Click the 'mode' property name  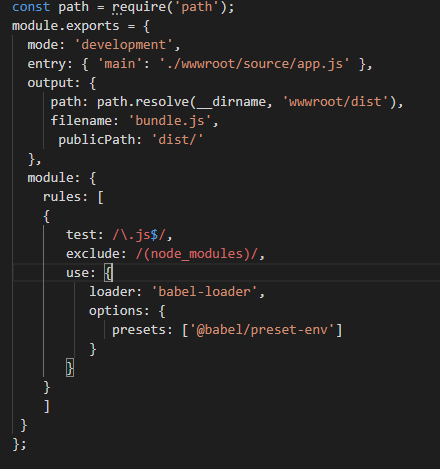pos(43,45)
